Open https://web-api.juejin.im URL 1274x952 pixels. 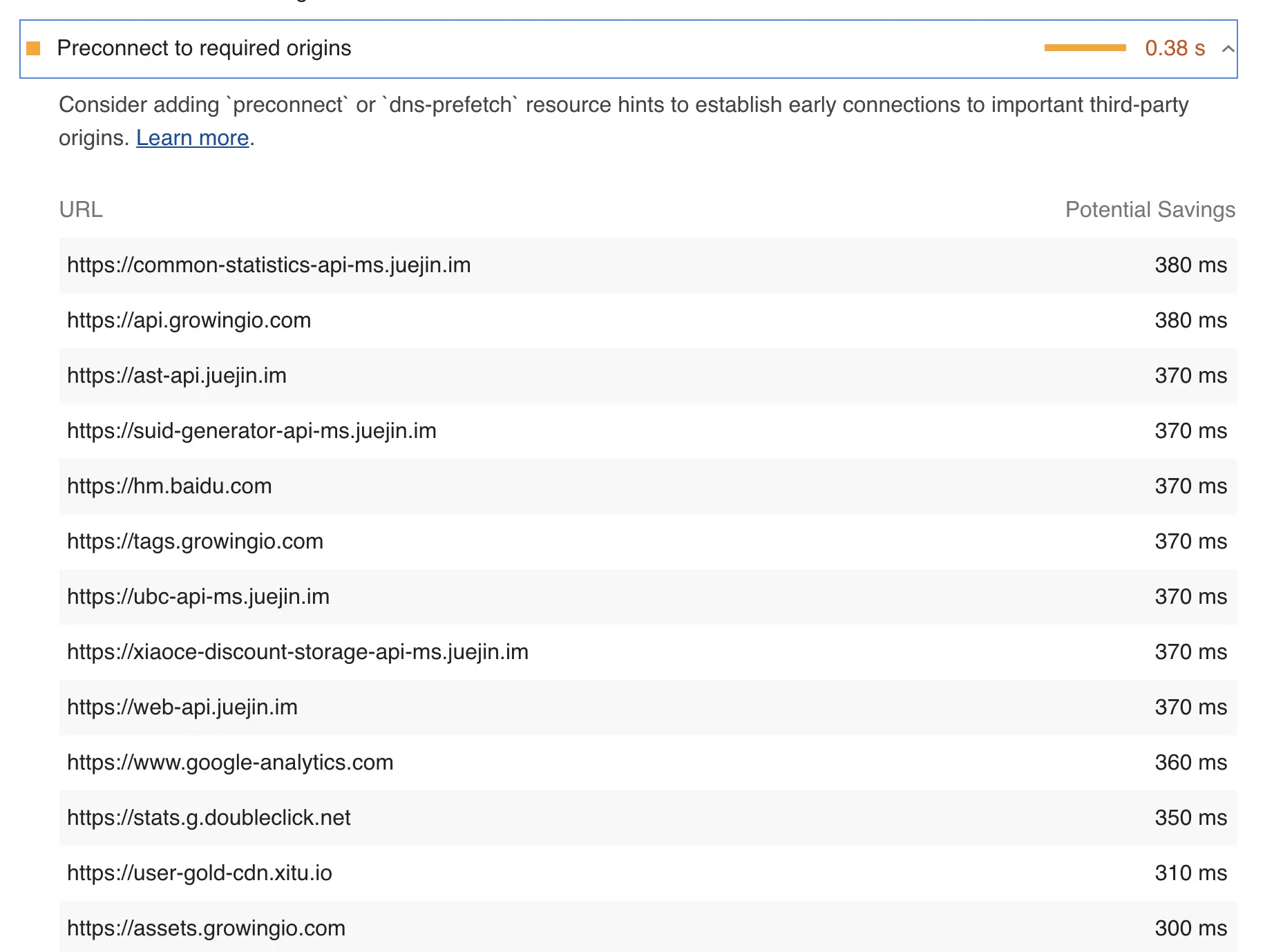182,707
